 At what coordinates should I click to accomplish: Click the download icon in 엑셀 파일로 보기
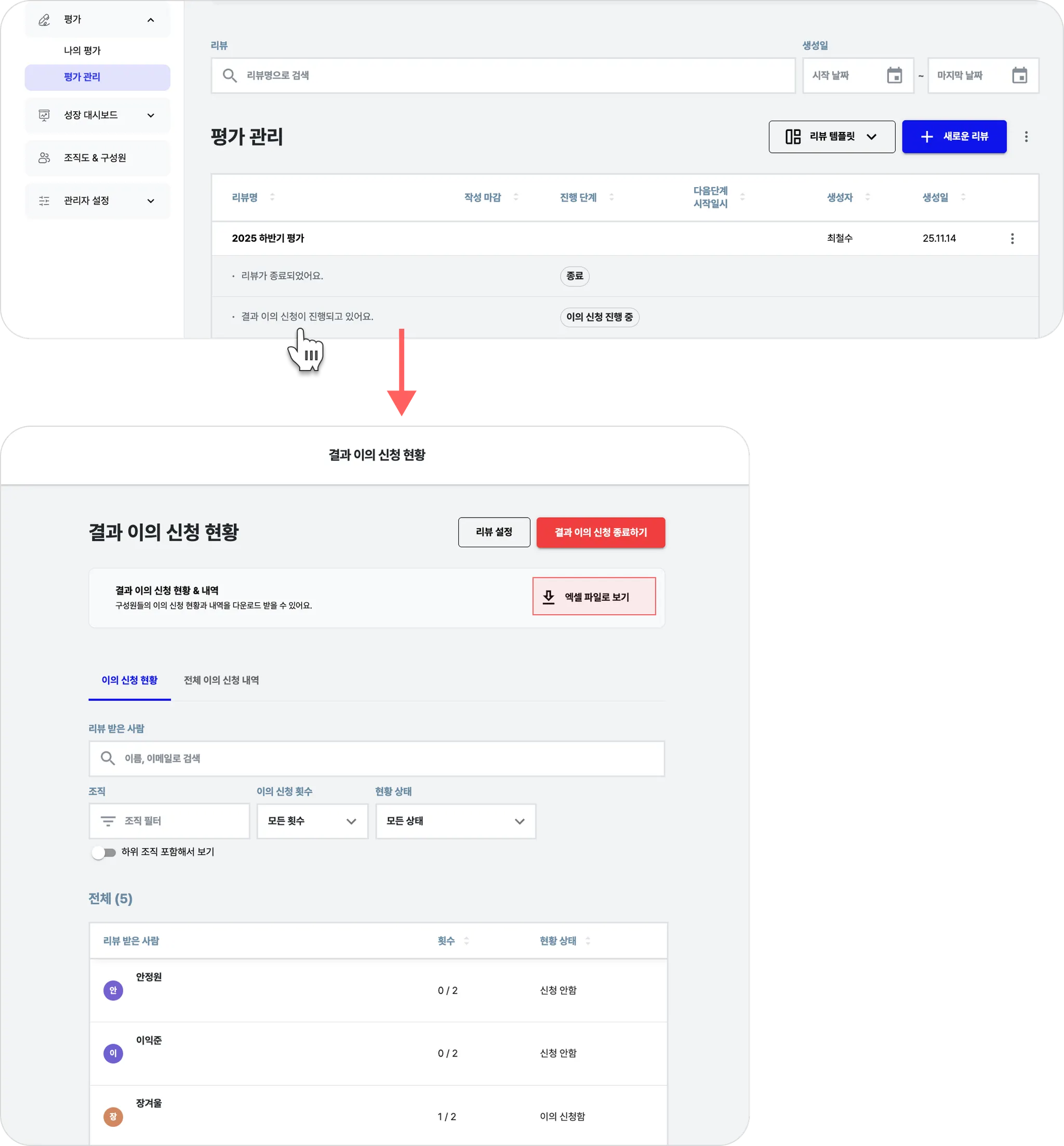point(549,597)
